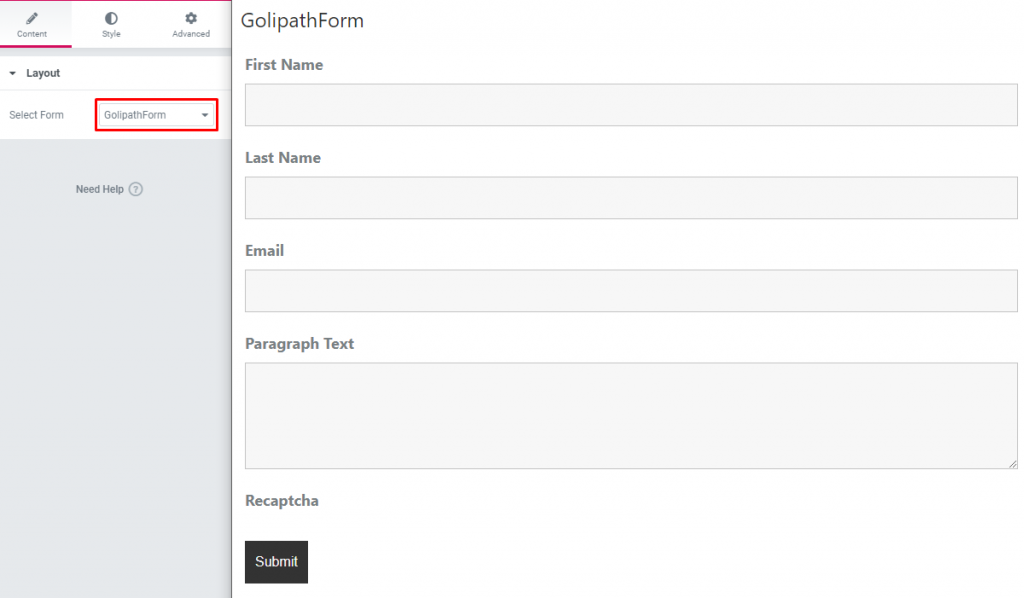This screenshot has height=598, width=1024.
Task: Click the Submit button
Action: (x=276, y=561)
